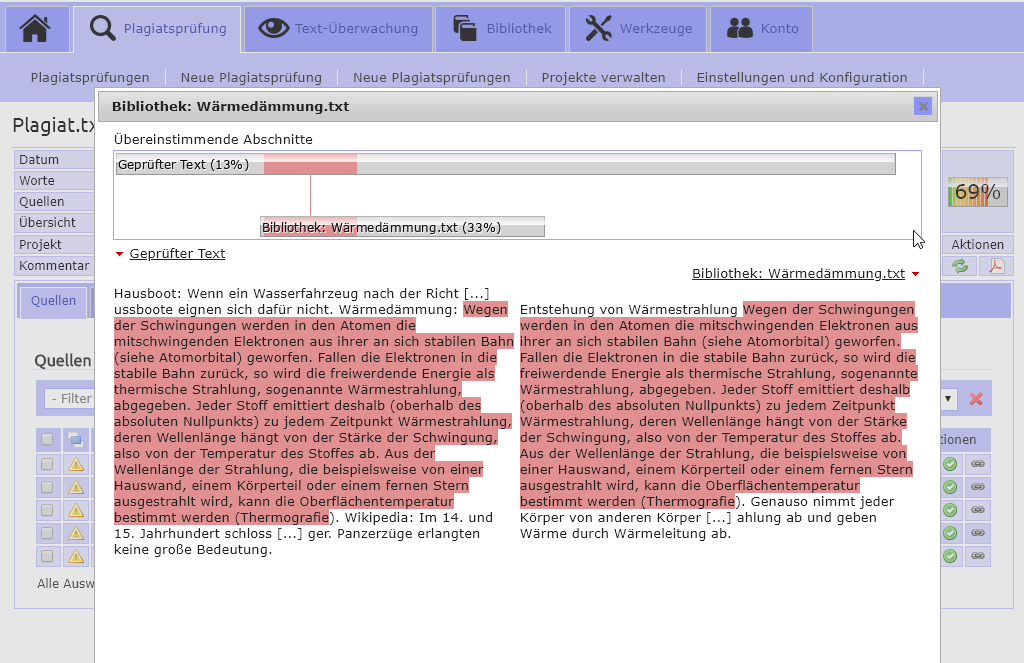Tick the checkbox of the fifth source row
This screenshot has width=1024, height=663.
(x=47, y=556)
